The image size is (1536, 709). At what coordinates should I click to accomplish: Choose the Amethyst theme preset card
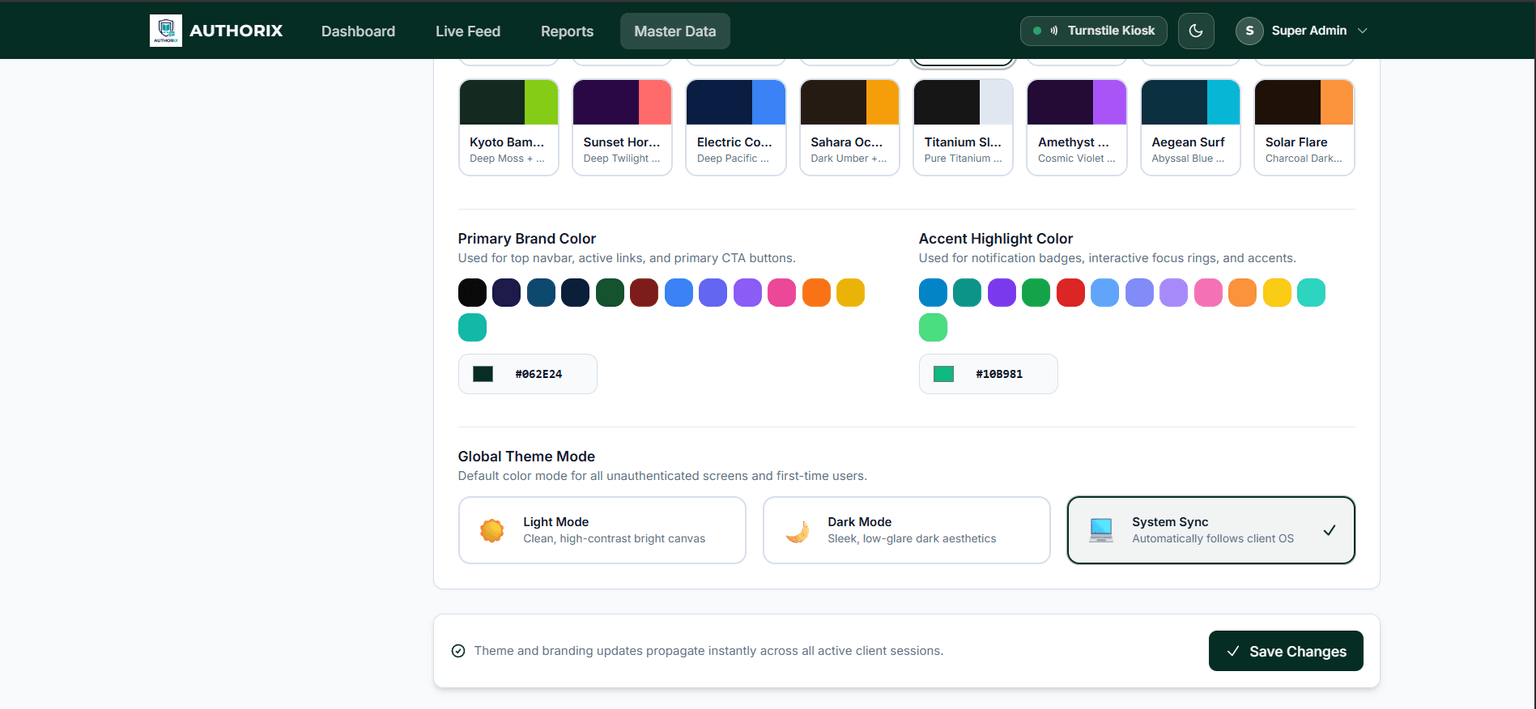coord(1077,127)
